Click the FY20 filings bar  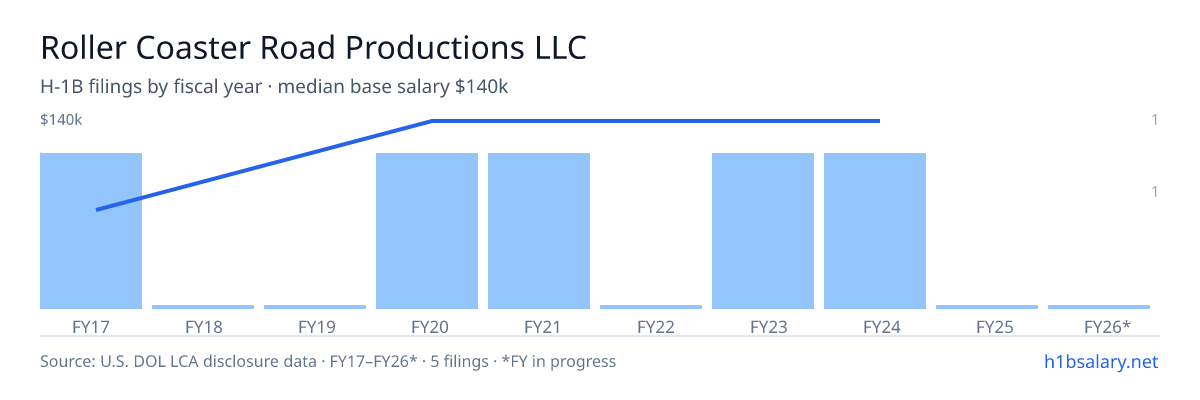pyautogui.click(x=427, y=231)
